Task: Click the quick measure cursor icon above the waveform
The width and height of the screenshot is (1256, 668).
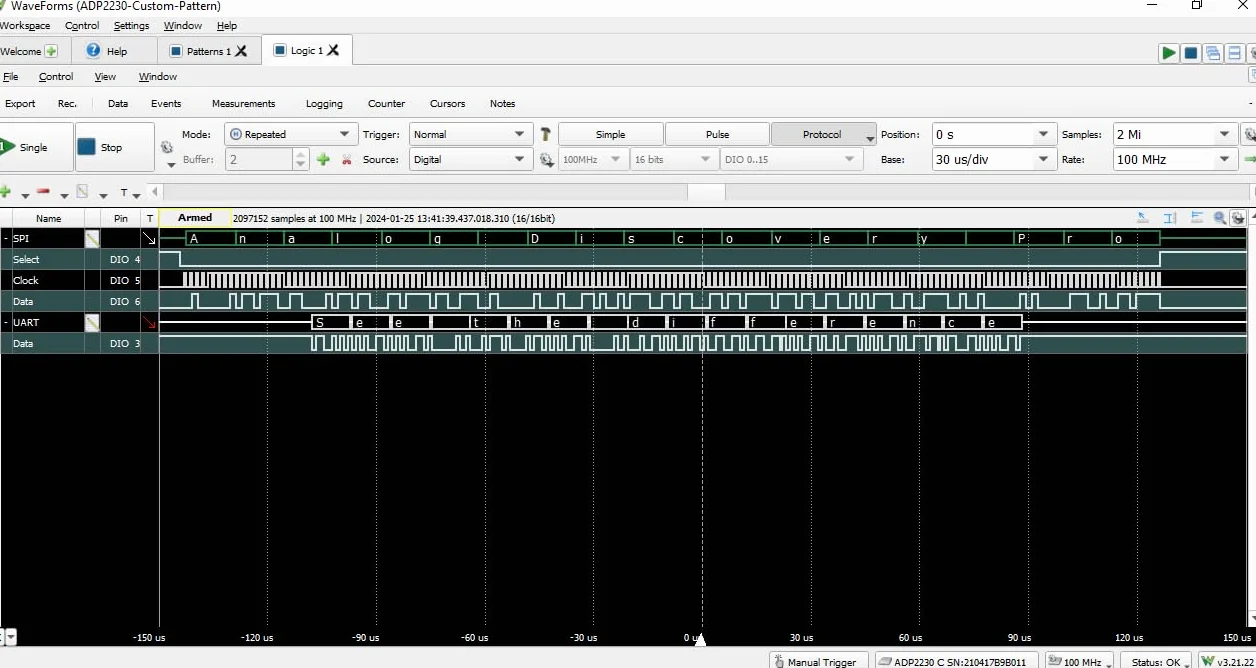Action: [x=1143, y=217]
